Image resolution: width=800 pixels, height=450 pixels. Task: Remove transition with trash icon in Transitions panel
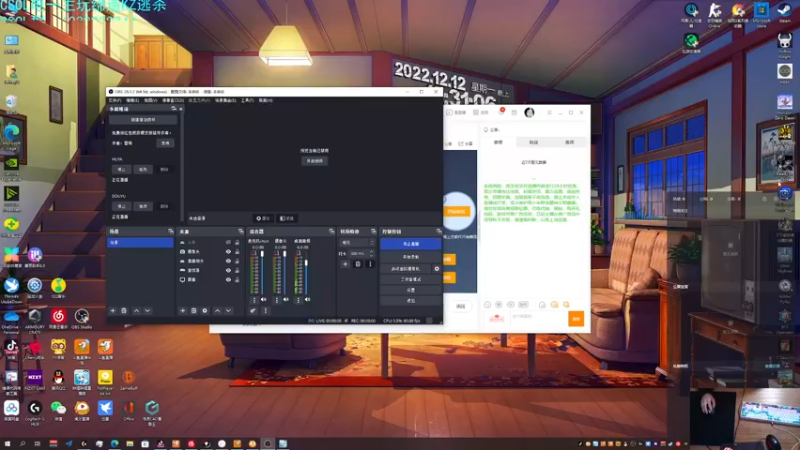coord(358,264)
